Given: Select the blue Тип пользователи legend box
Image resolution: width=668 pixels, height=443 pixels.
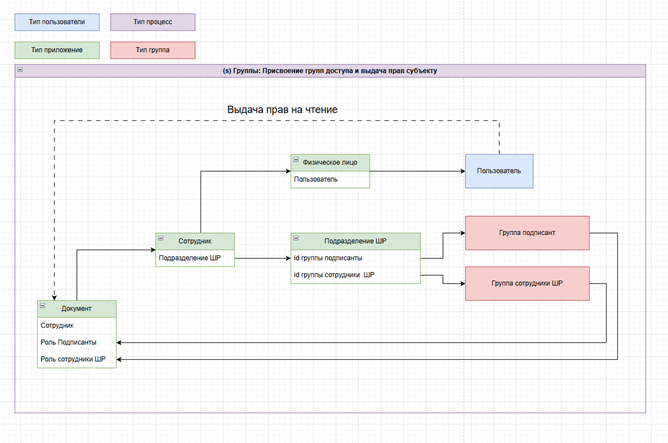Looking at the screenshot, I should point(54,21).
